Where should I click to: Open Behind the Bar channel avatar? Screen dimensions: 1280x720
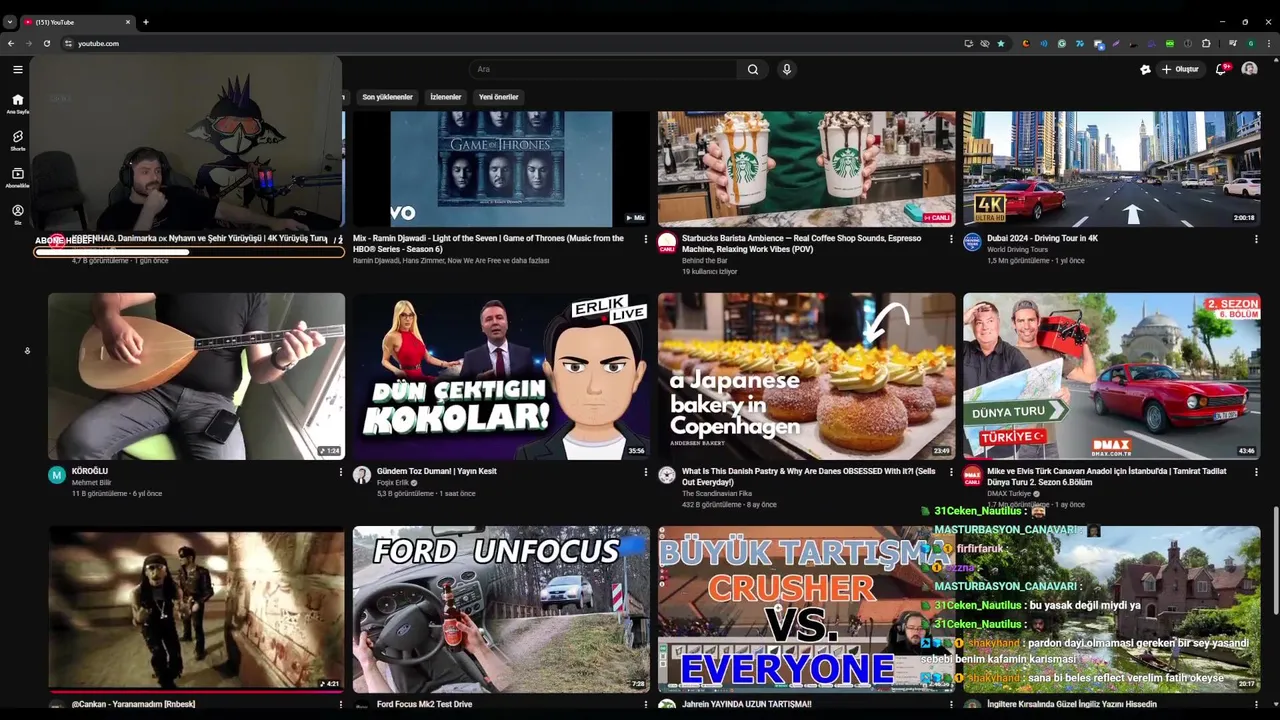point(667,242)
